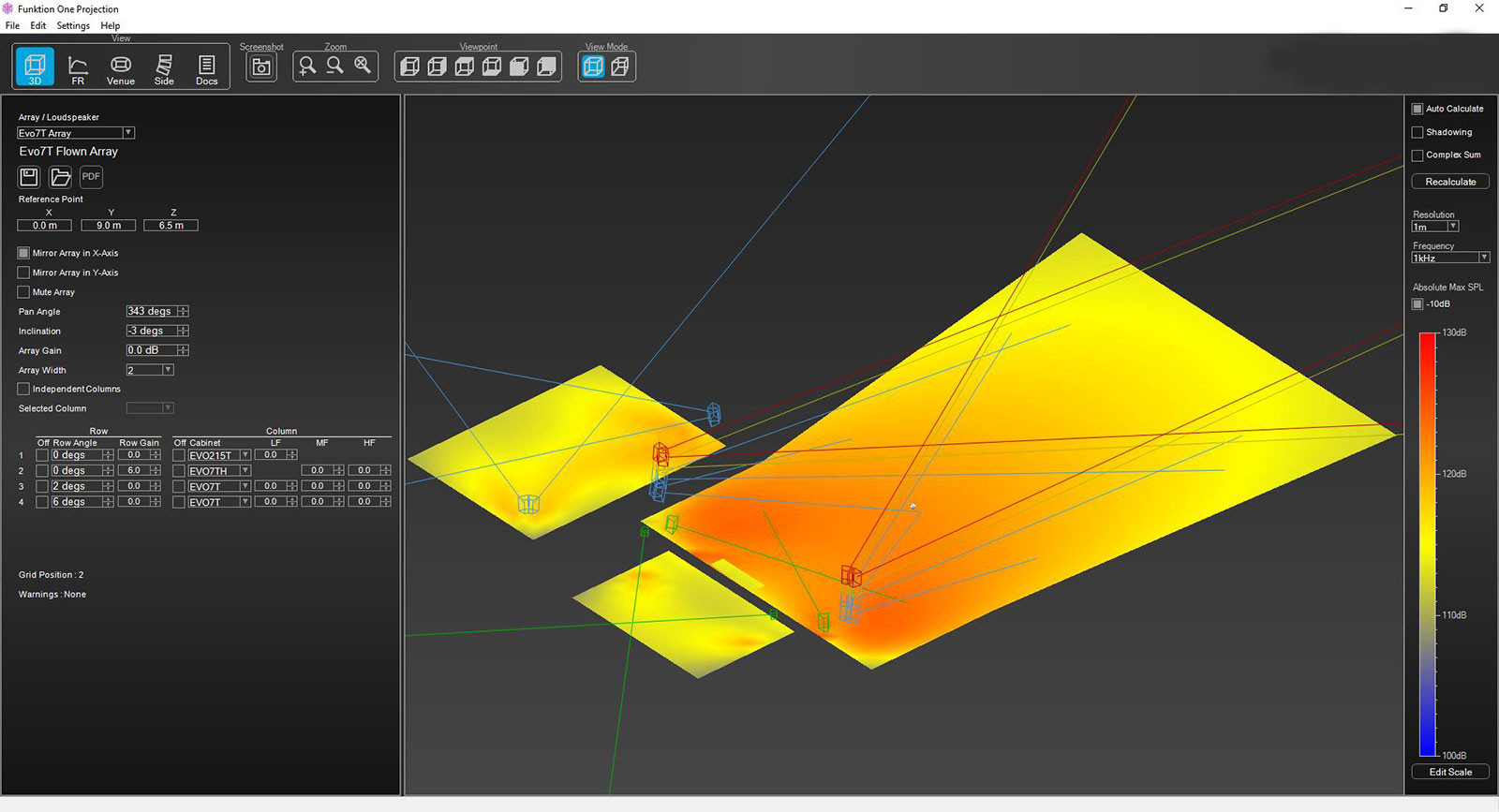Open the Edit menu
This screenshot has width=1499, height=812.
(x=37, y=25)
